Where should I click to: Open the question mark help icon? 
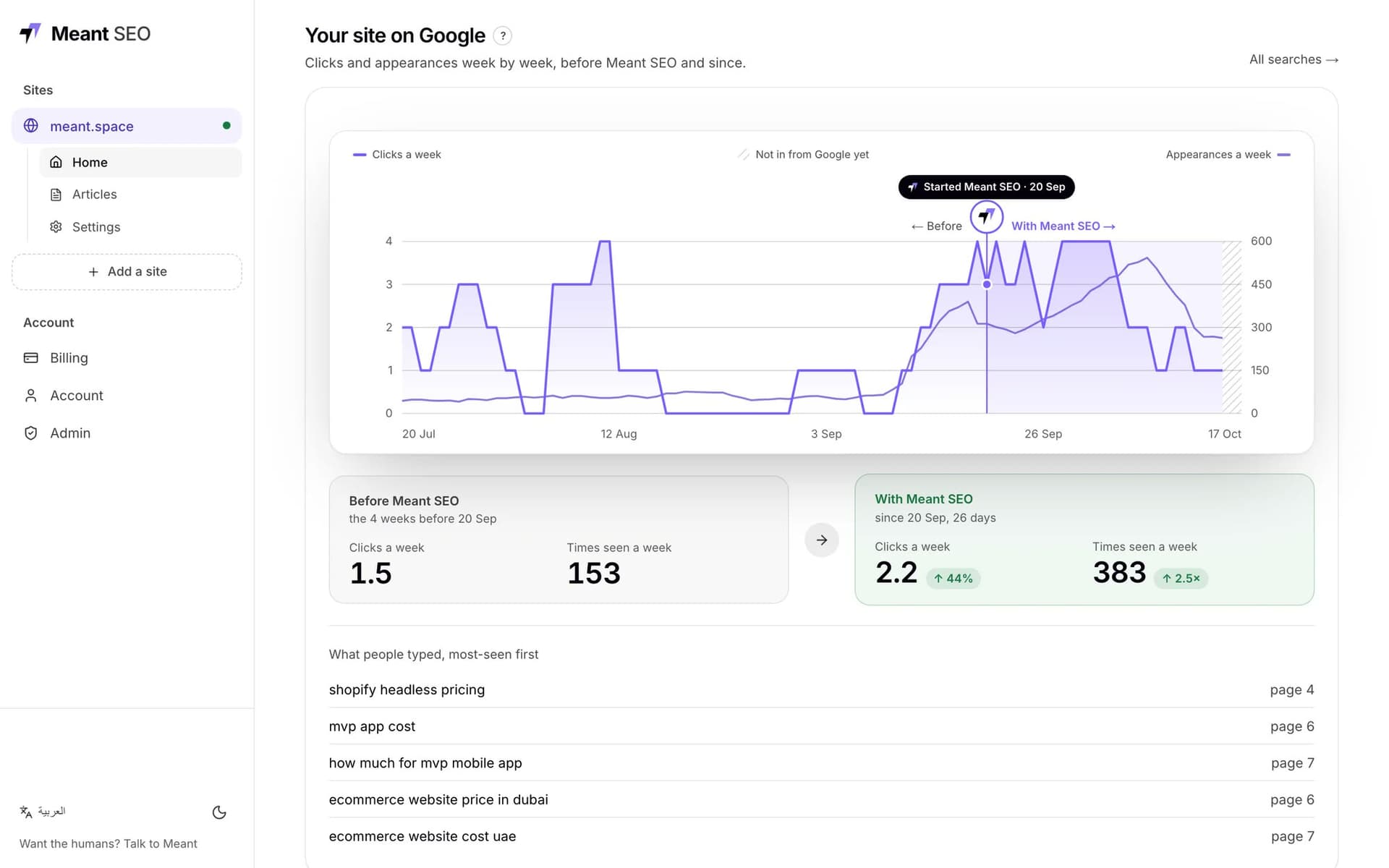tap(503, 35)
